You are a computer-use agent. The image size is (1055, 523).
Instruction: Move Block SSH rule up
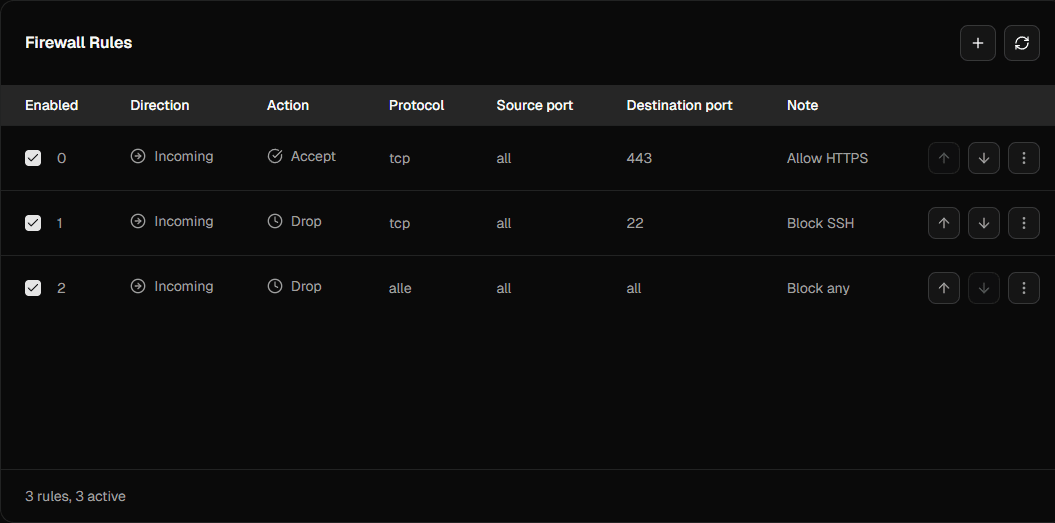tap(943, 223)
